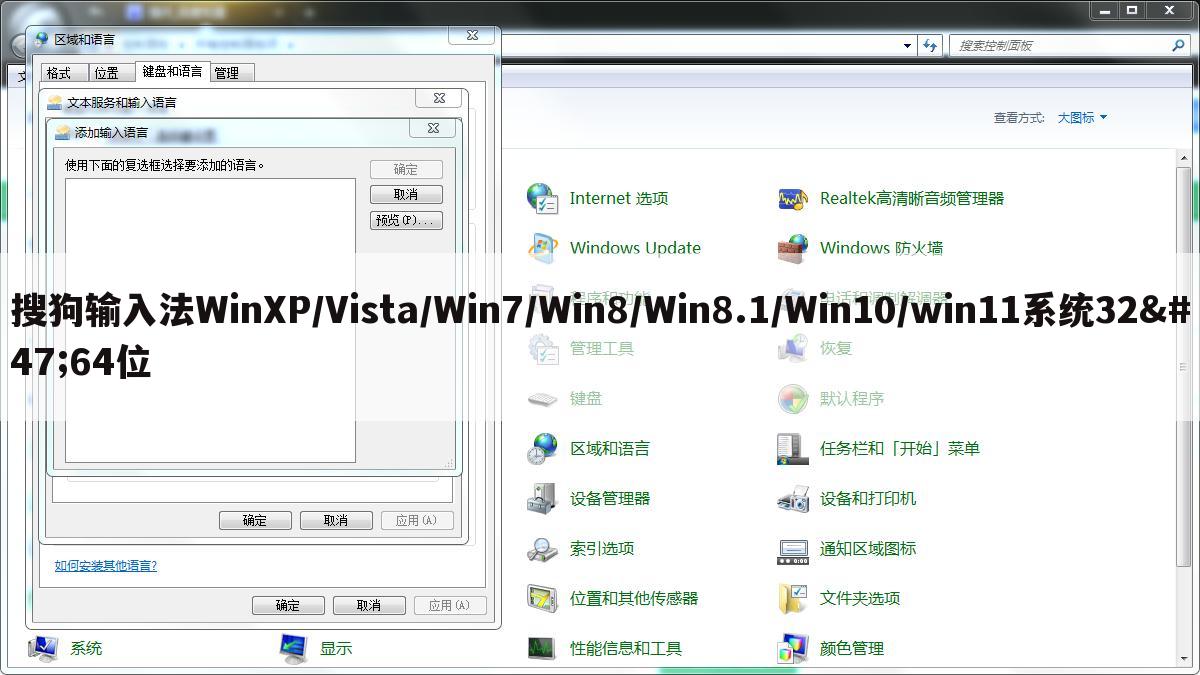Image resolution: width=1200 pixels, height=675 pixels.
Task: Expand the address bar history dropdown arrow
Action: 907,45
